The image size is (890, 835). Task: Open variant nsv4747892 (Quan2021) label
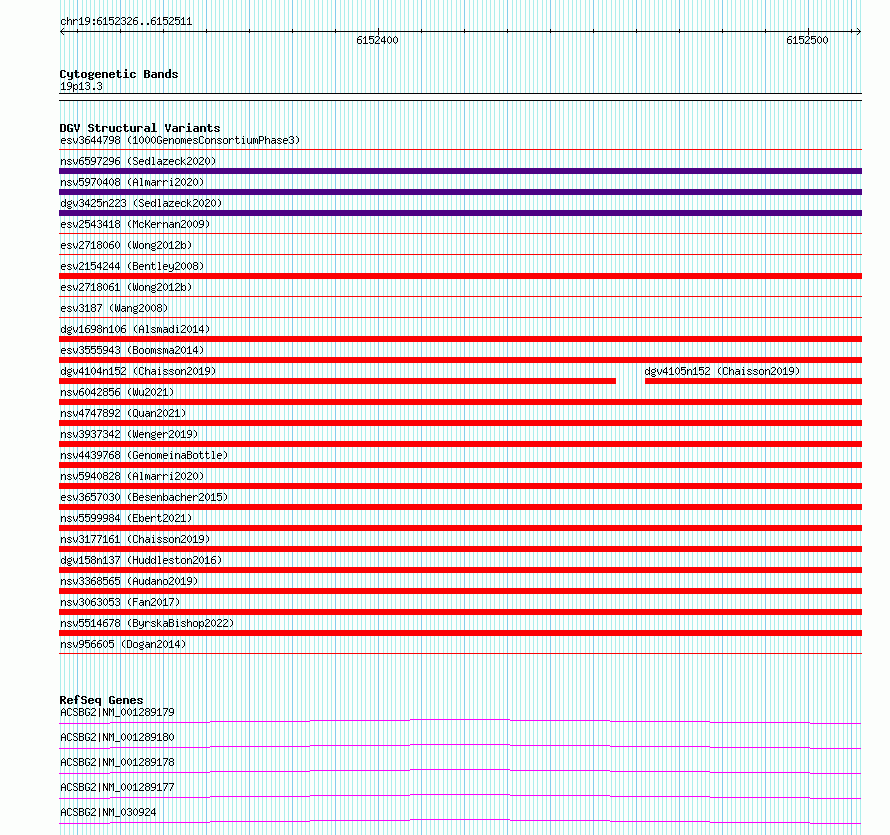(123, 413)
